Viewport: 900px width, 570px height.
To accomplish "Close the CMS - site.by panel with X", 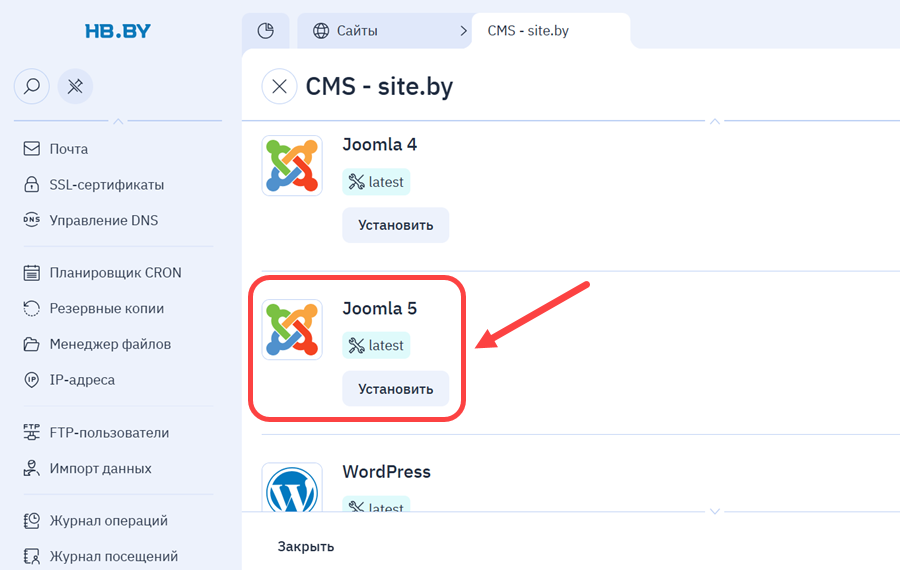I will [x=280, y=86].
